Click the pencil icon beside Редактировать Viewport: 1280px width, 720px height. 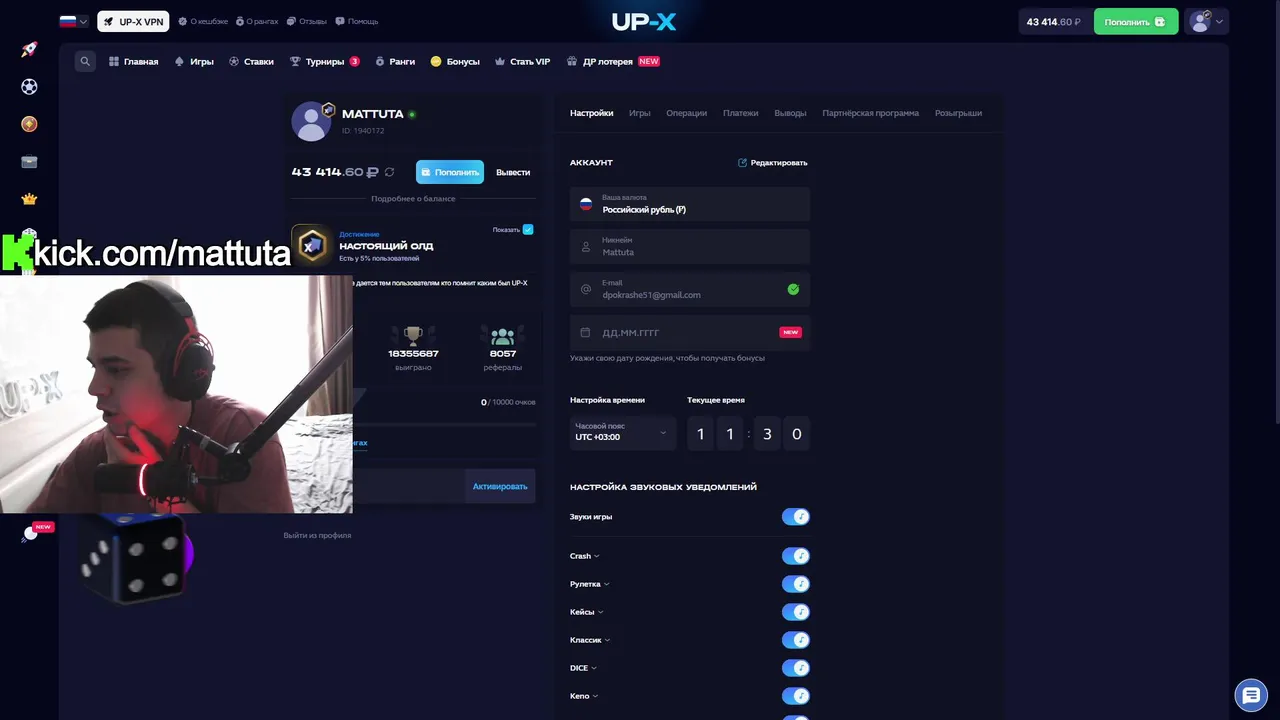[x=742, y=162]
